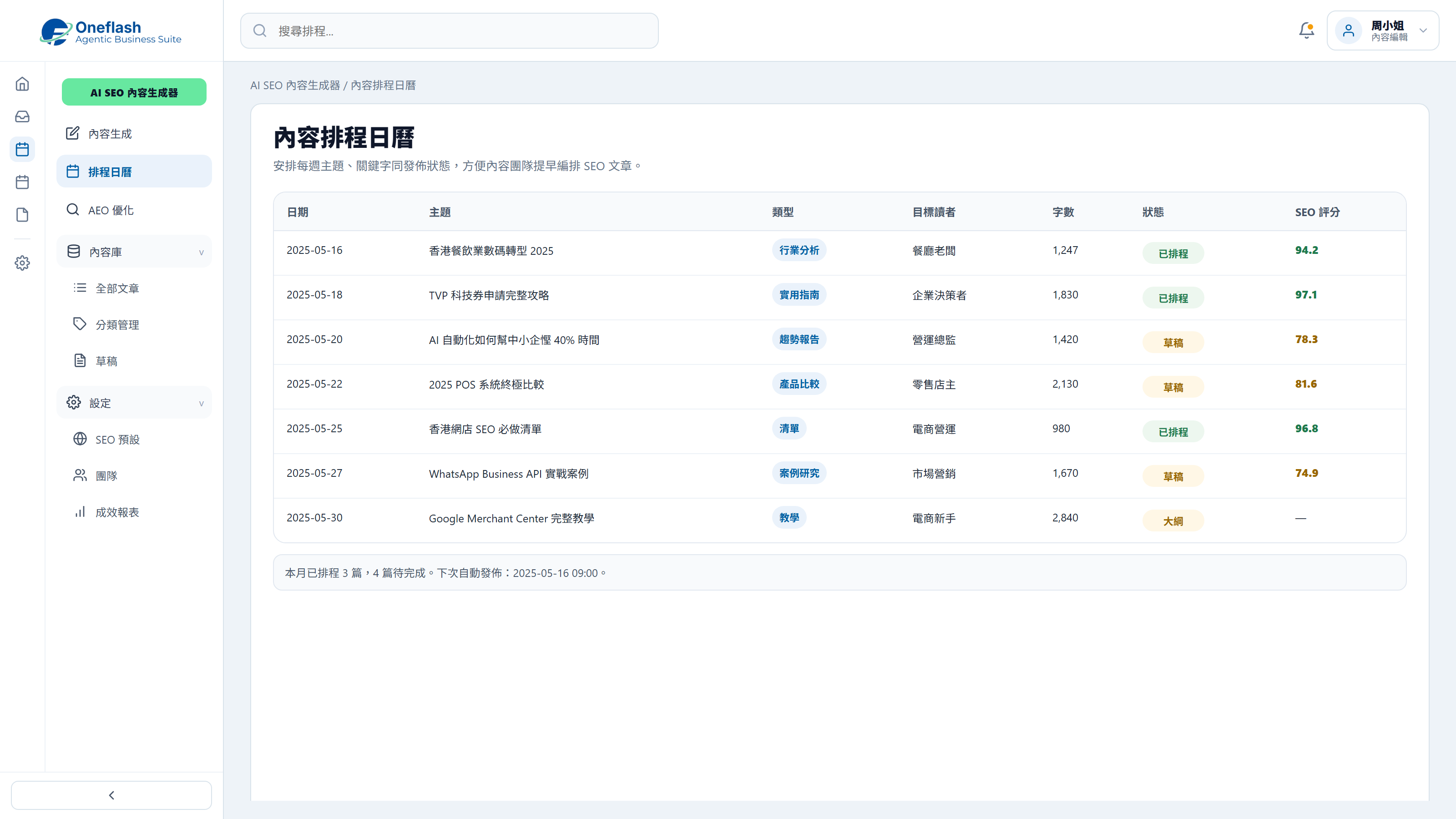Click the SEO 評分 column header
1456x819 pixels.
[x=1318, y=212]
